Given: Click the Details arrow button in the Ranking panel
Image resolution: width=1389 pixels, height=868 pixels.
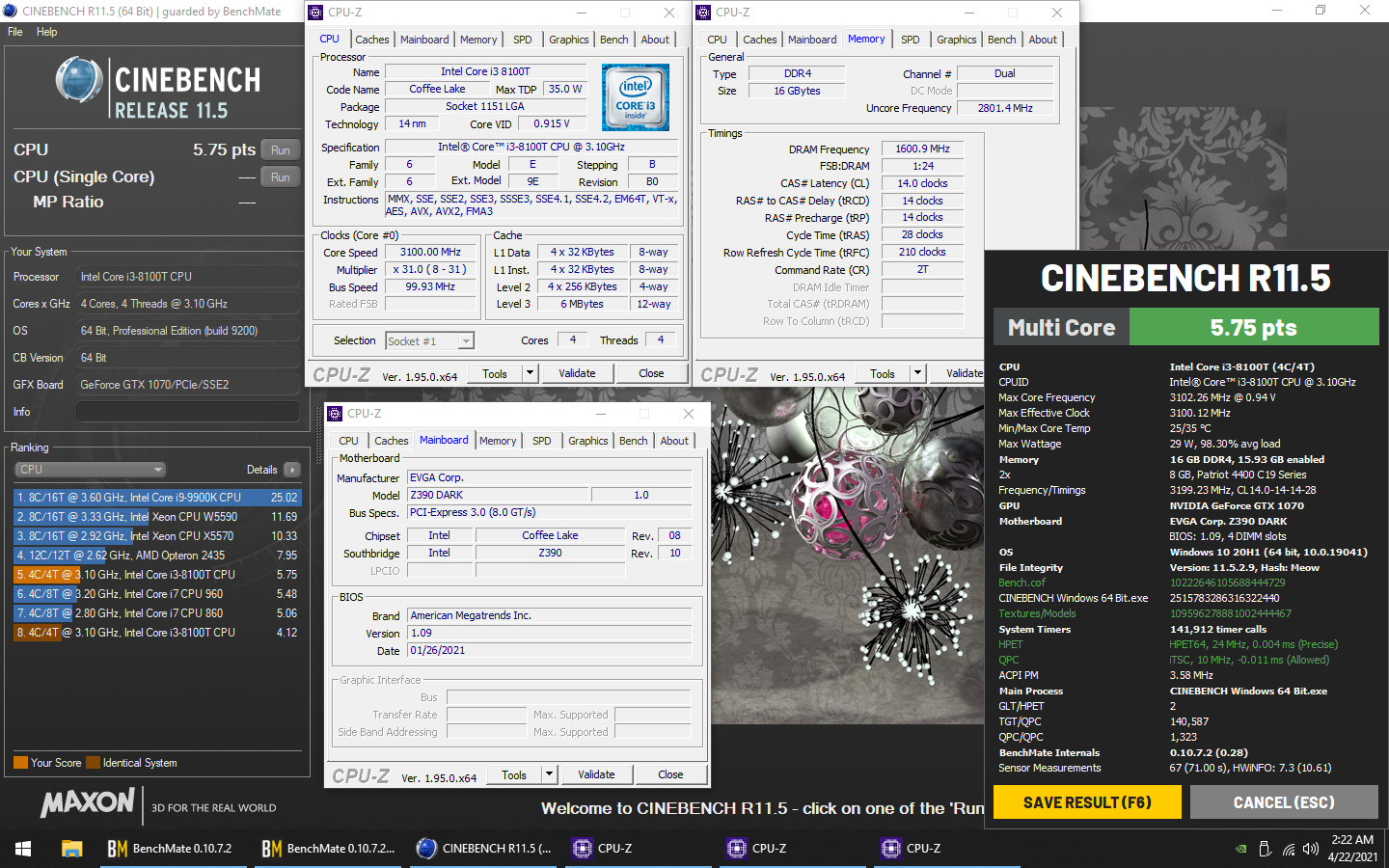Looking at the screenshot, I should pyautogui.click(x=292, y=470).
